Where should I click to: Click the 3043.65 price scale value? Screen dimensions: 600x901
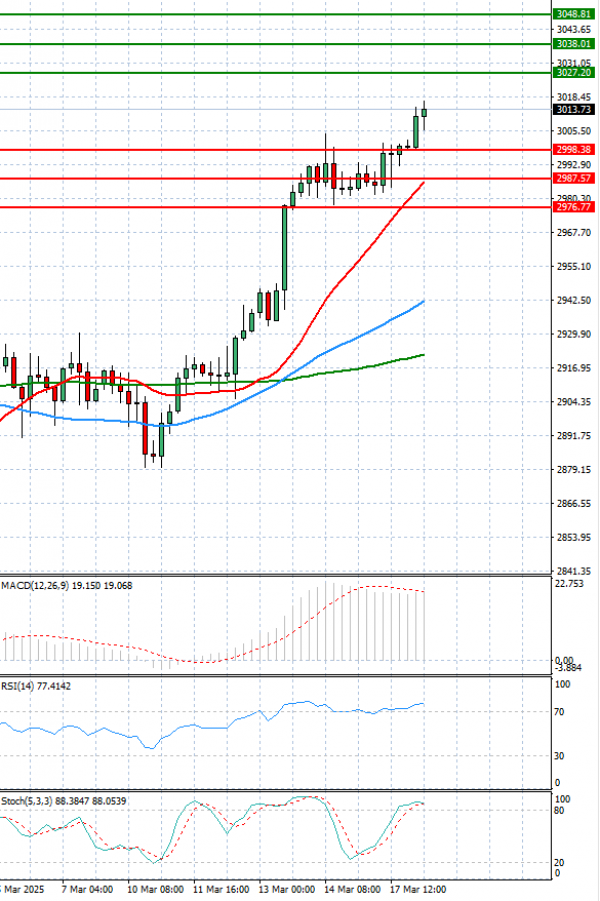tap(574, 29)
